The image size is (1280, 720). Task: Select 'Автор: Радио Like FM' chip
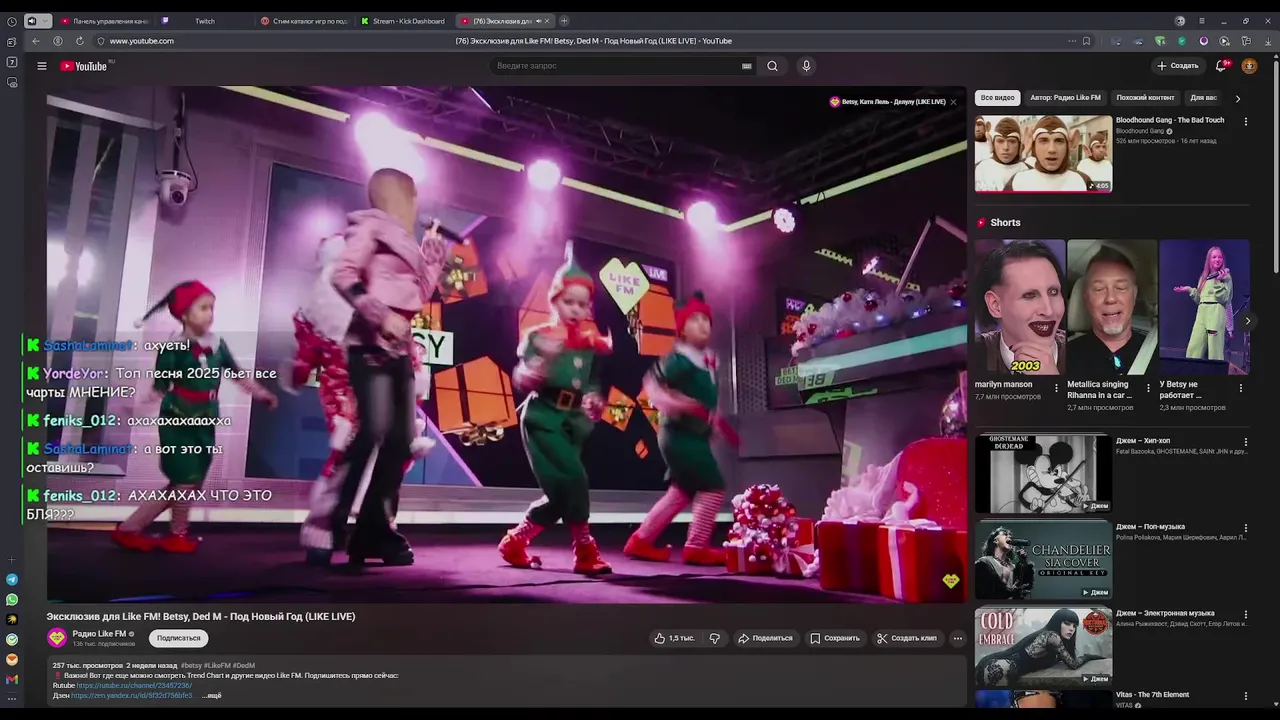click(x=1065, y=98)
